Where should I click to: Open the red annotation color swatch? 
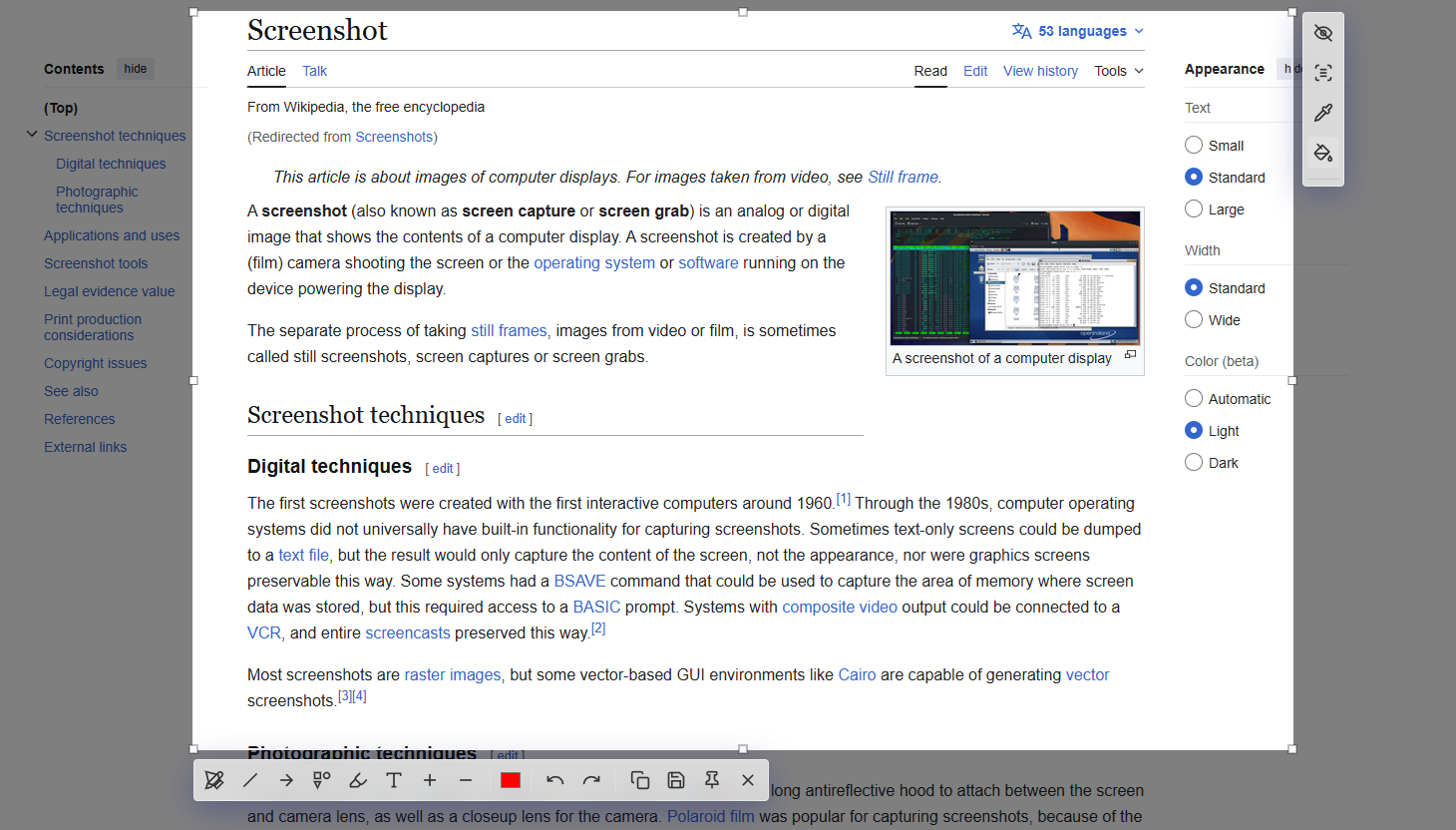coord(510,780)
